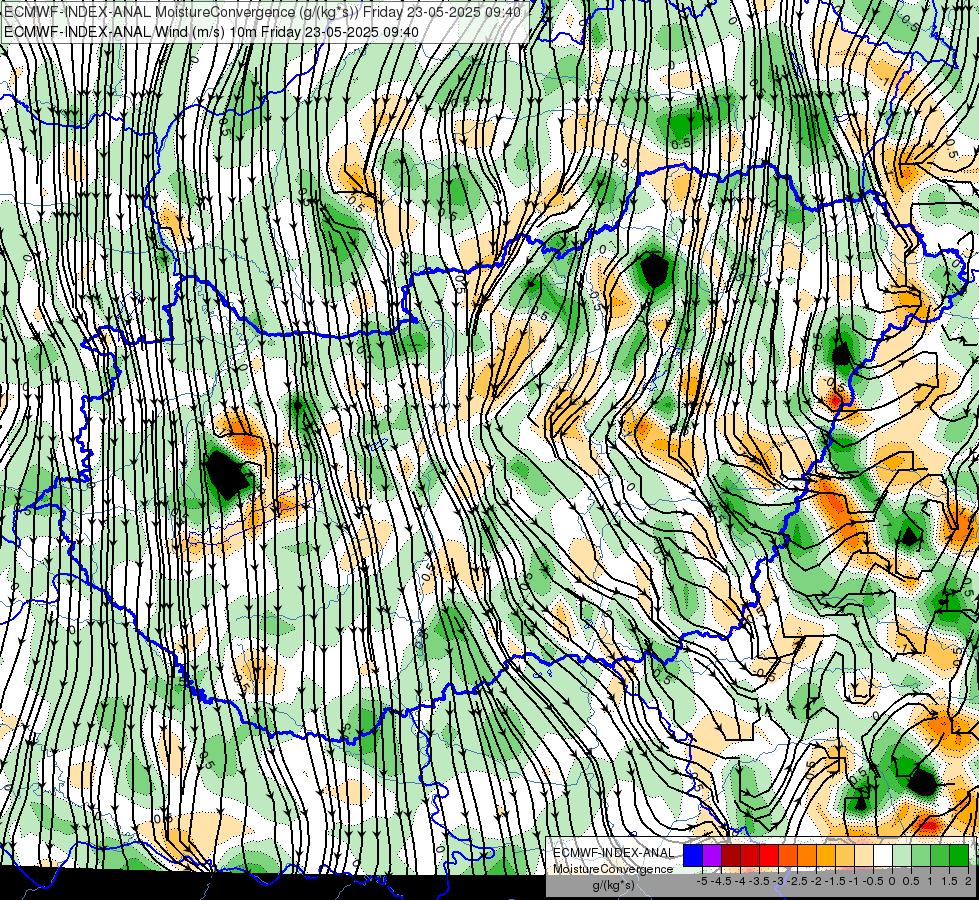
Task: Click the legend's MoistureConvergence label
Action: [613, 869]
